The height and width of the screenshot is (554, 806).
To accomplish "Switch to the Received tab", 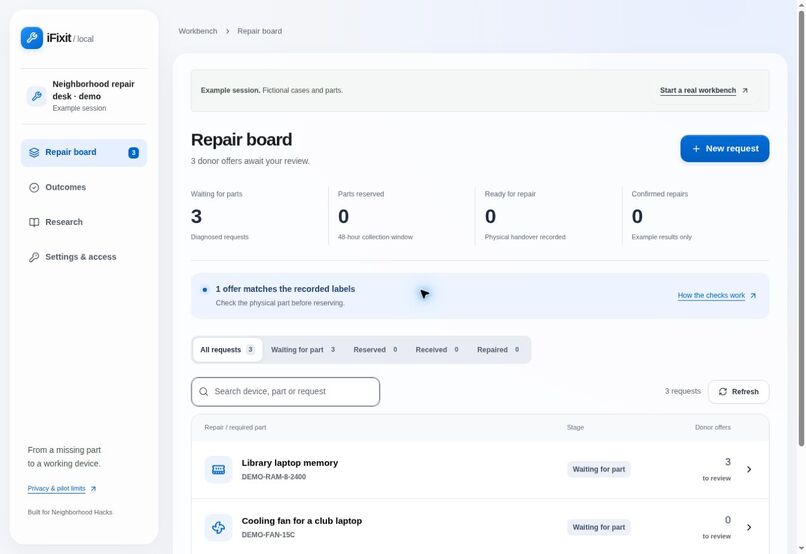I will tap(437, 350).
